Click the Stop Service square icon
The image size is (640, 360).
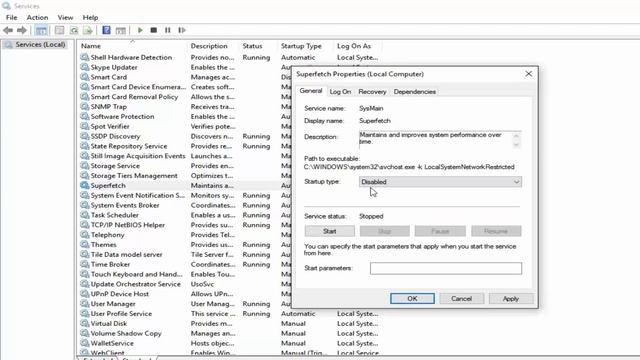click(153, 30)
